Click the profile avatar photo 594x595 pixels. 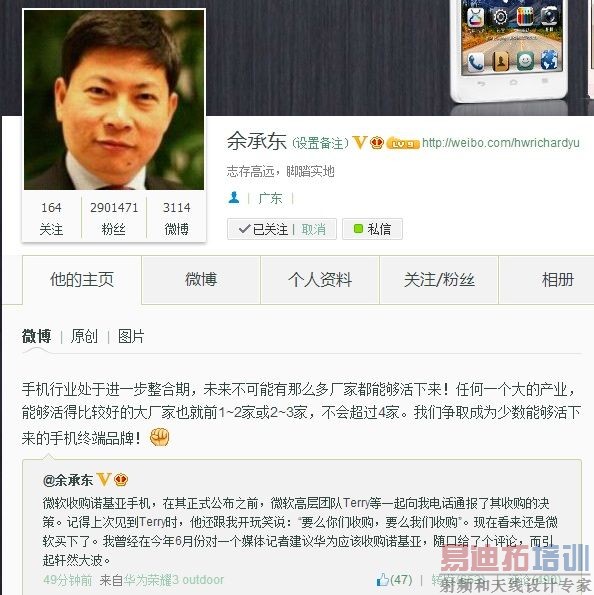click(x=114, y=100)
